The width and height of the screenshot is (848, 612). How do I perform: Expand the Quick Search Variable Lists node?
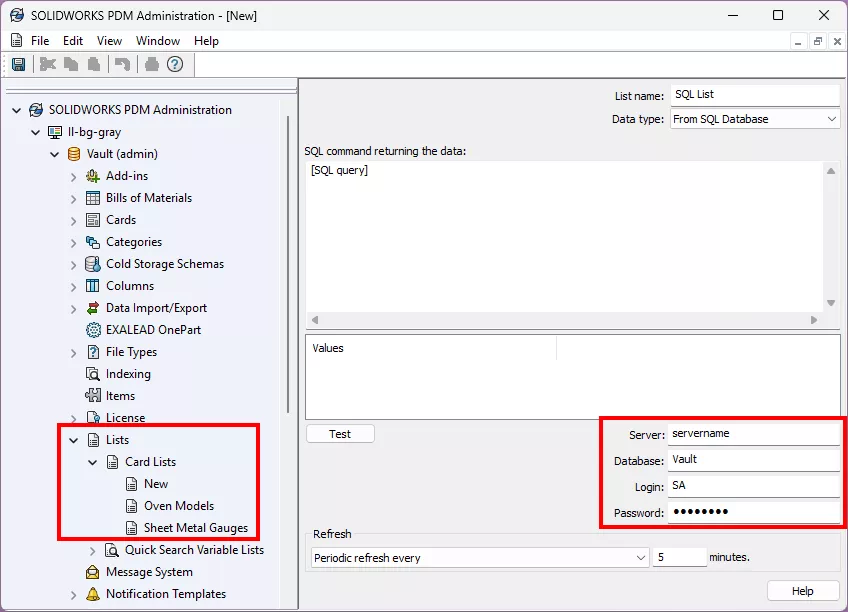(x=93, y=550)
